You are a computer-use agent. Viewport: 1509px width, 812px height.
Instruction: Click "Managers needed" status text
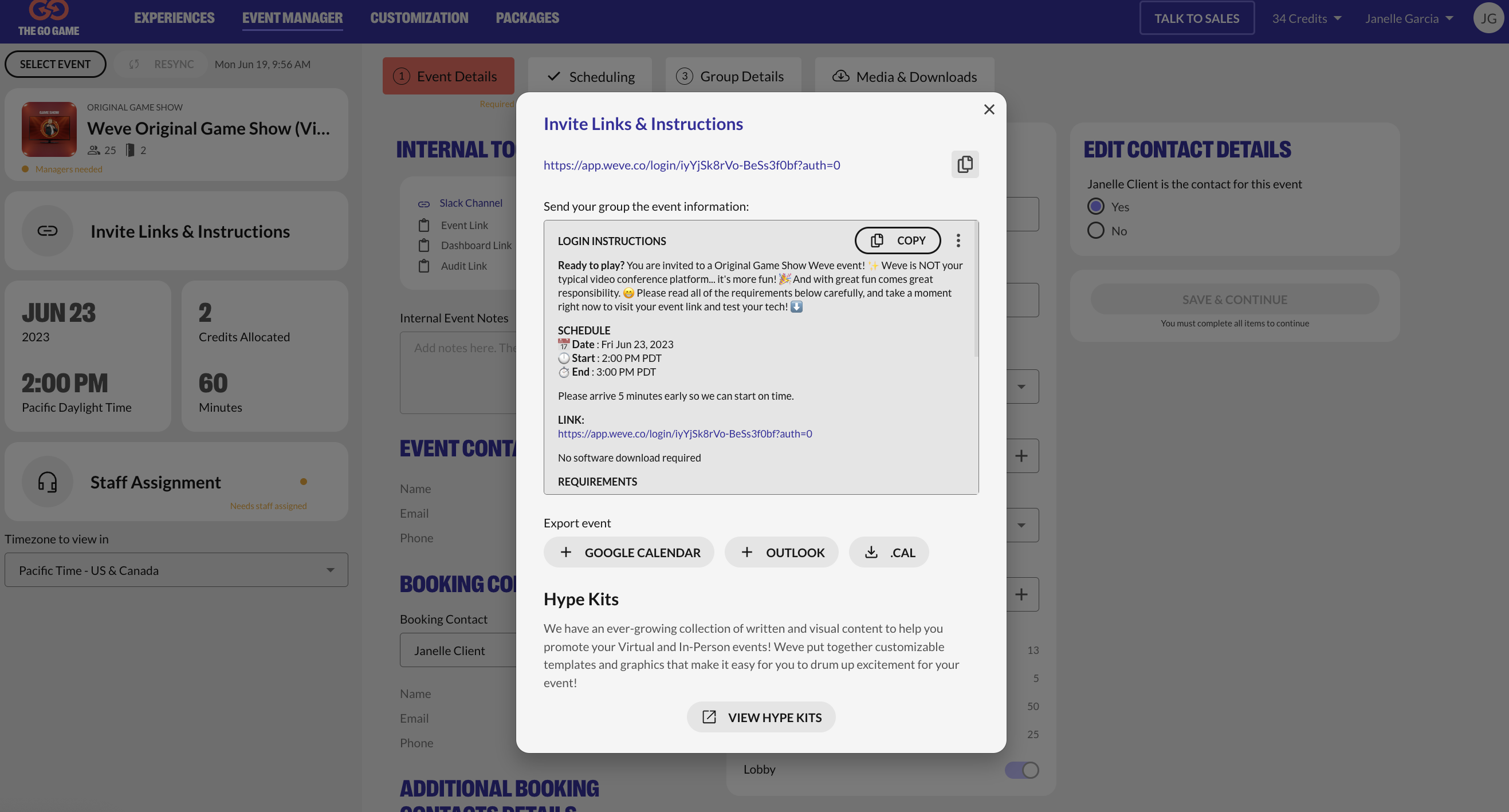click(69, 169)
